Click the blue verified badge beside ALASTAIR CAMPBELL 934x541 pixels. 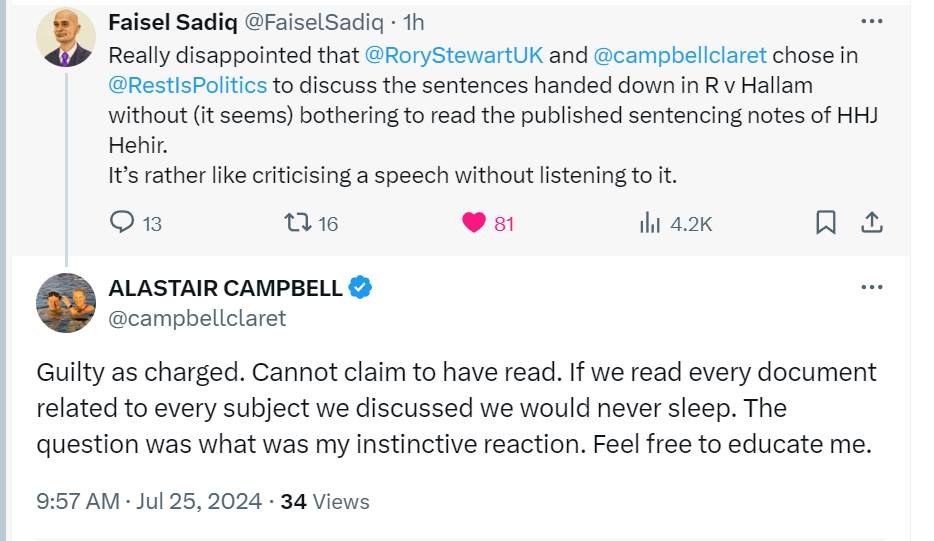pos(360,288)
